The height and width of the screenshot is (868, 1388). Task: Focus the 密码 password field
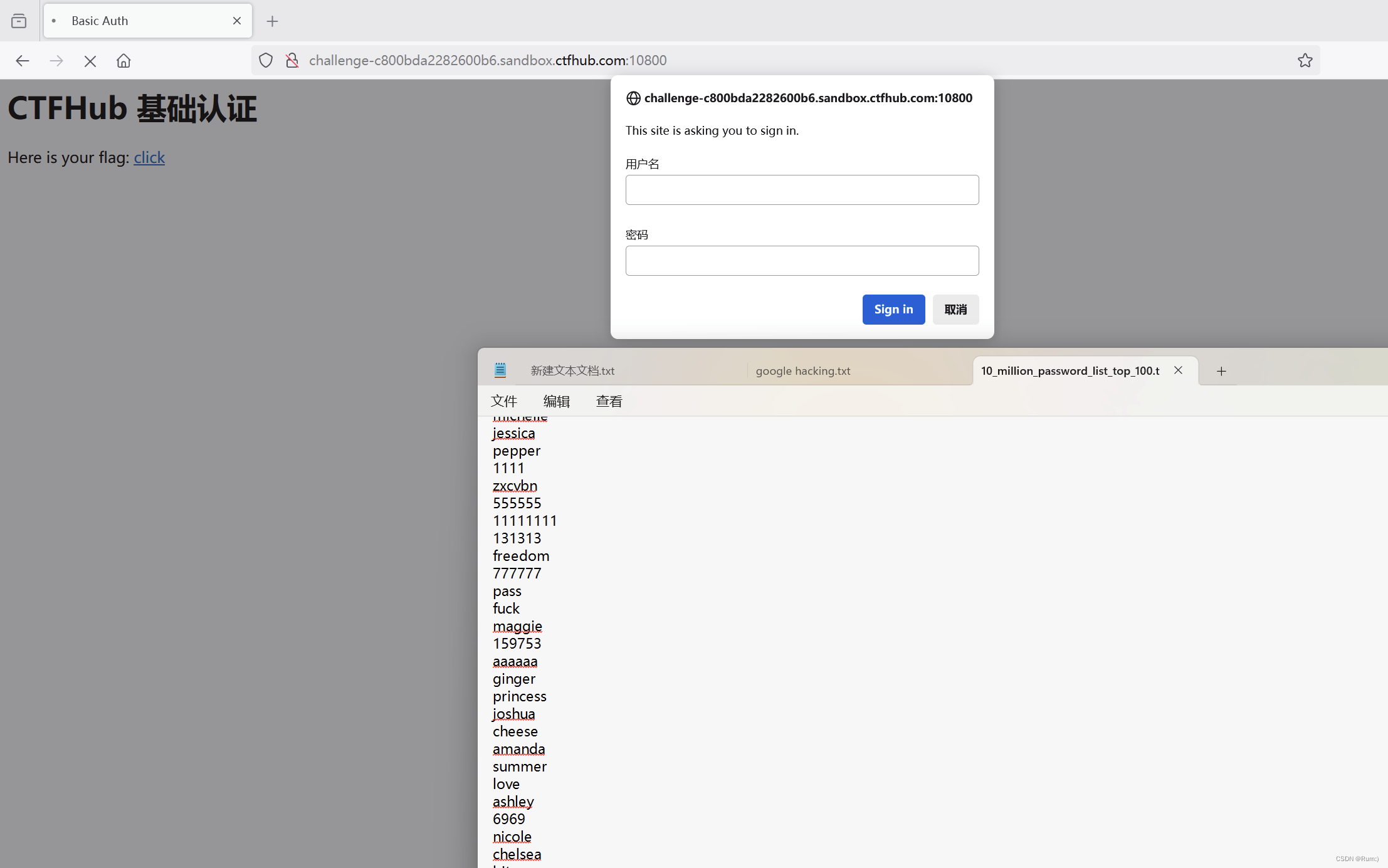(801, 261)
